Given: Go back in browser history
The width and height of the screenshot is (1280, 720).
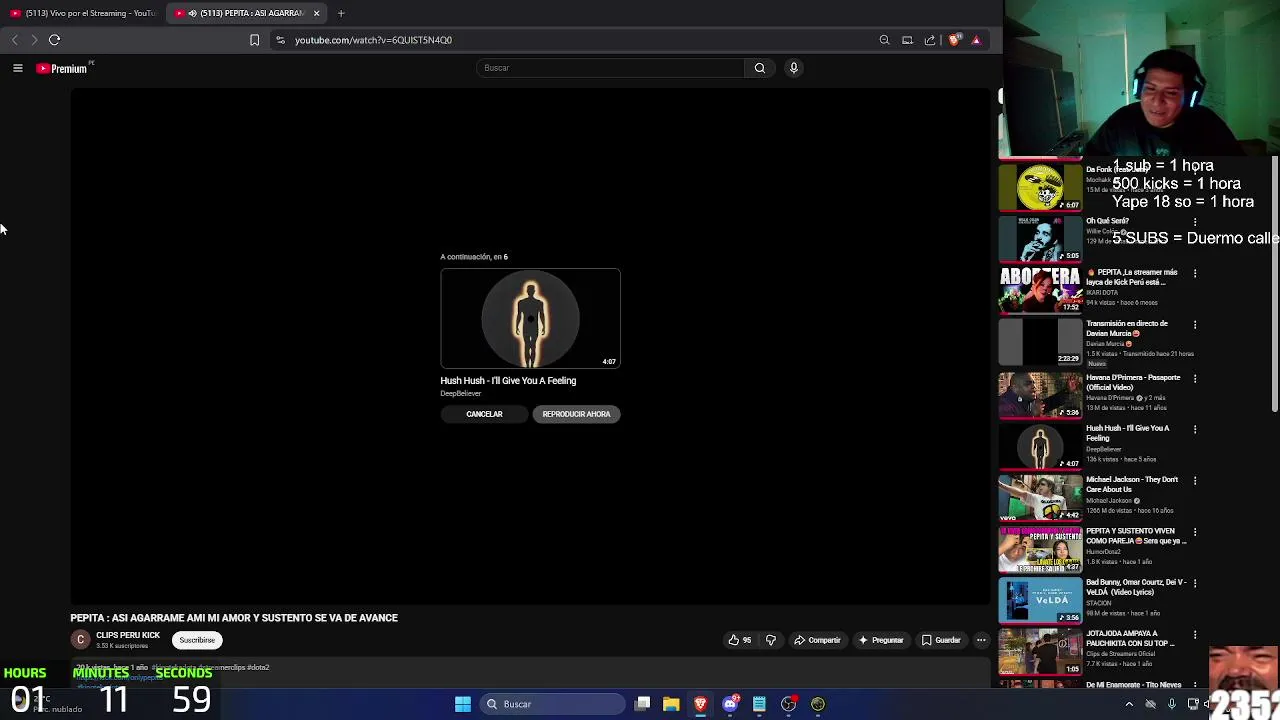Looking at the screenshot, I should tap(15, 40).
